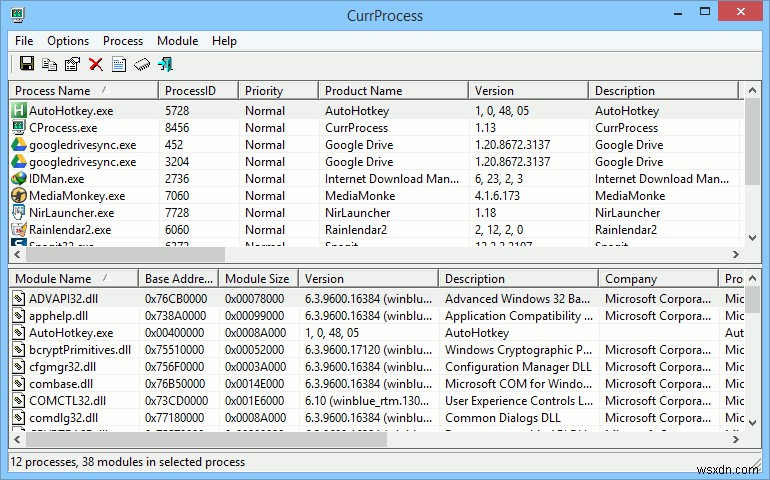770x480 pixels.
Task: Click the apphelp.dll module icon
Action: 19,315
